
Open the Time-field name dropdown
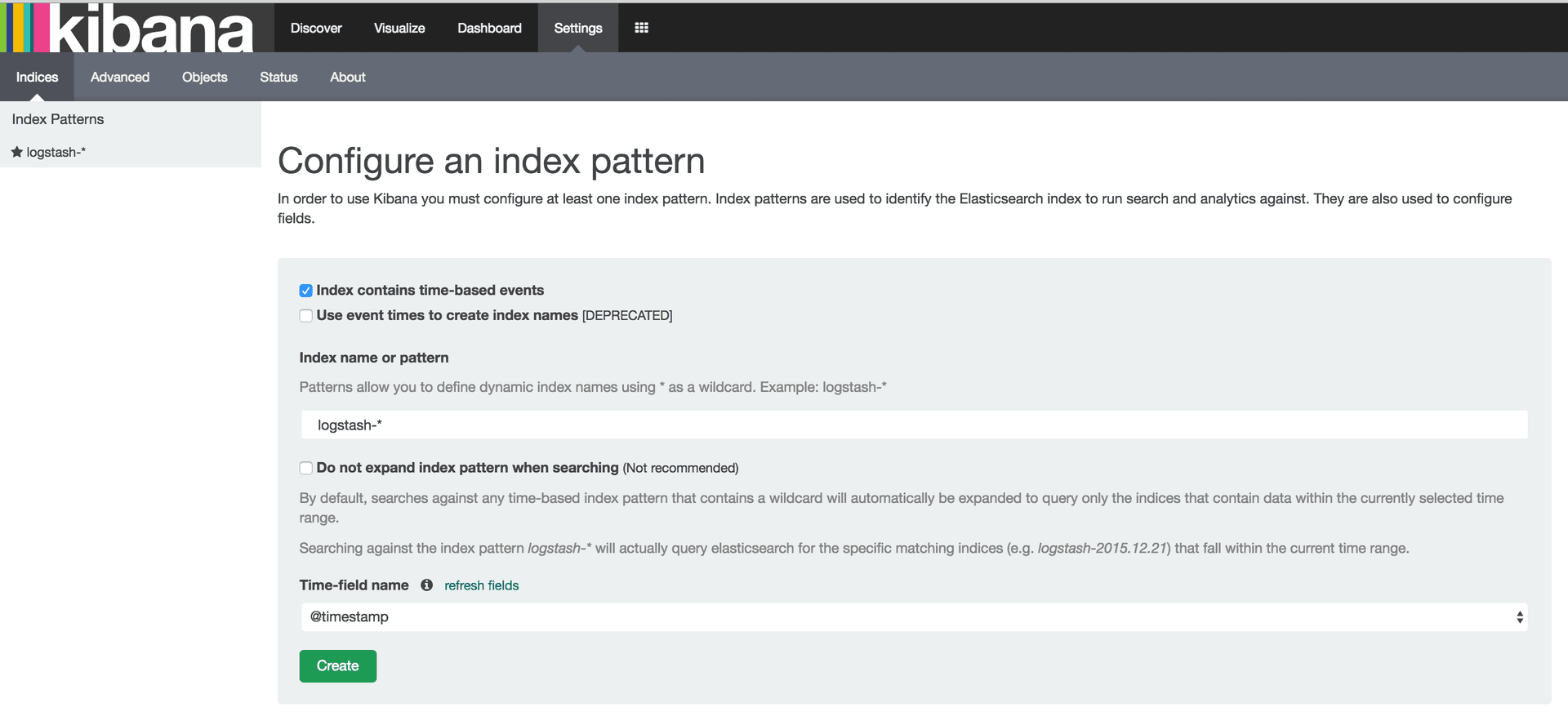point(913,617)
